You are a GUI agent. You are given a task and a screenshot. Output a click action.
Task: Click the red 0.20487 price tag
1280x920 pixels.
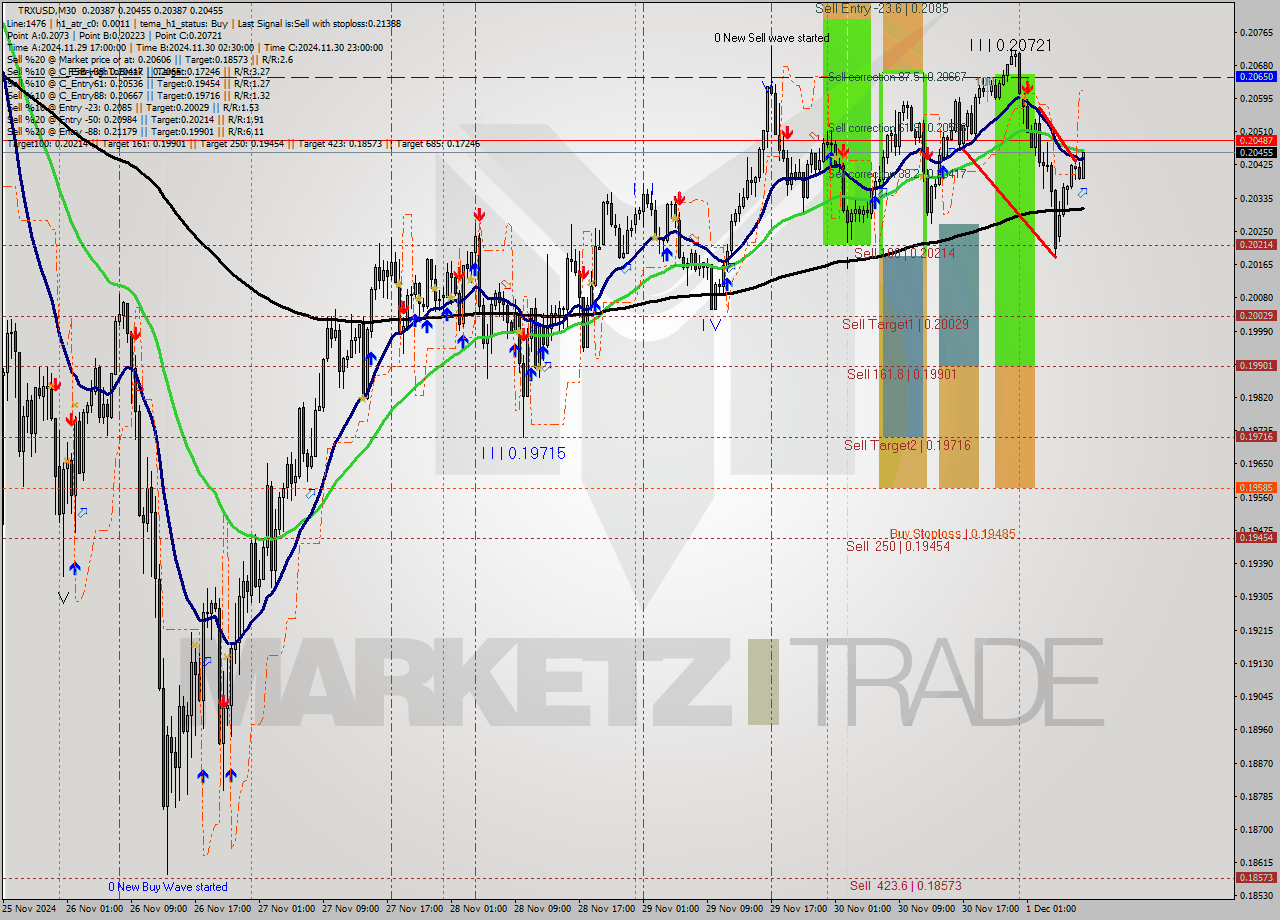pyautogui.click(x=1256, y=140)
